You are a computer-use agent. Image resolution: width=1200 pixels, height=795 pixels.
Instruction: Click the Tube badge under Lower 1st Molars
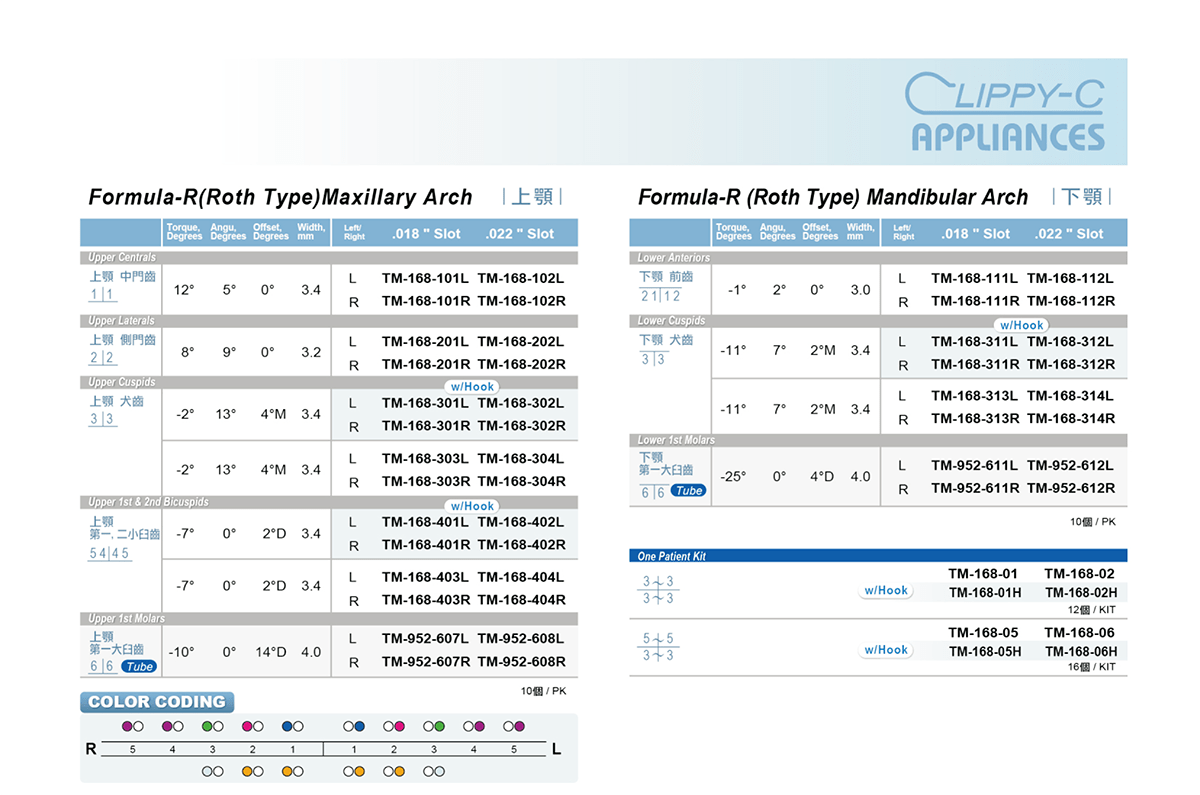[x=688, y=491]
